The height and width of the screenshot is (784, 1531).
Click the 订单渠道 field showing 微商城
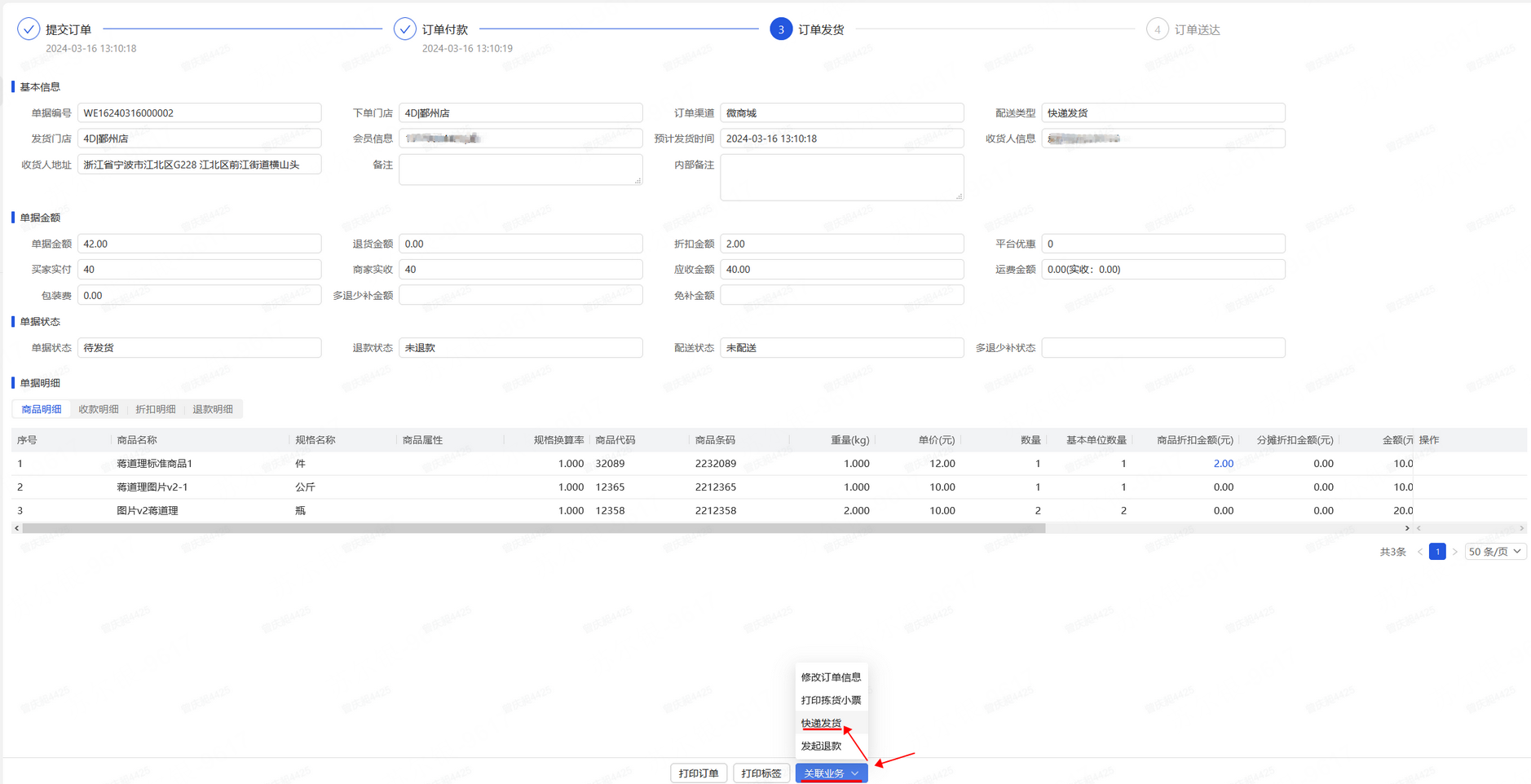coord(842,112)
